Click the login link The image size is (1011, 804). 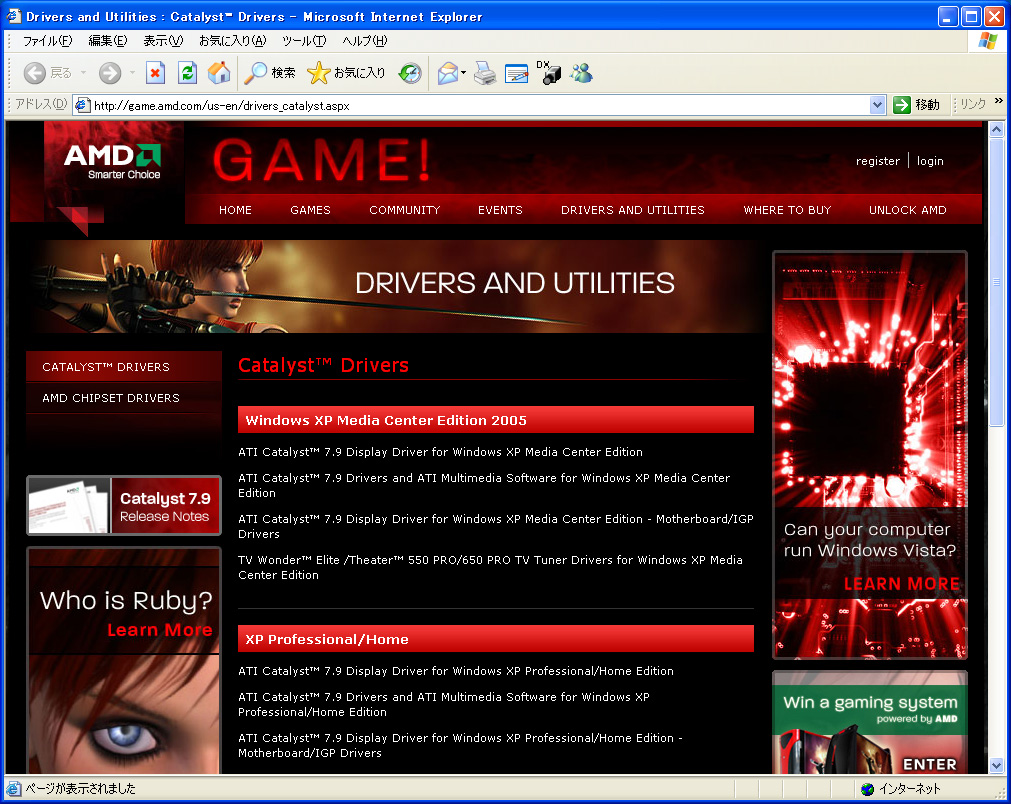click(930, 161)
